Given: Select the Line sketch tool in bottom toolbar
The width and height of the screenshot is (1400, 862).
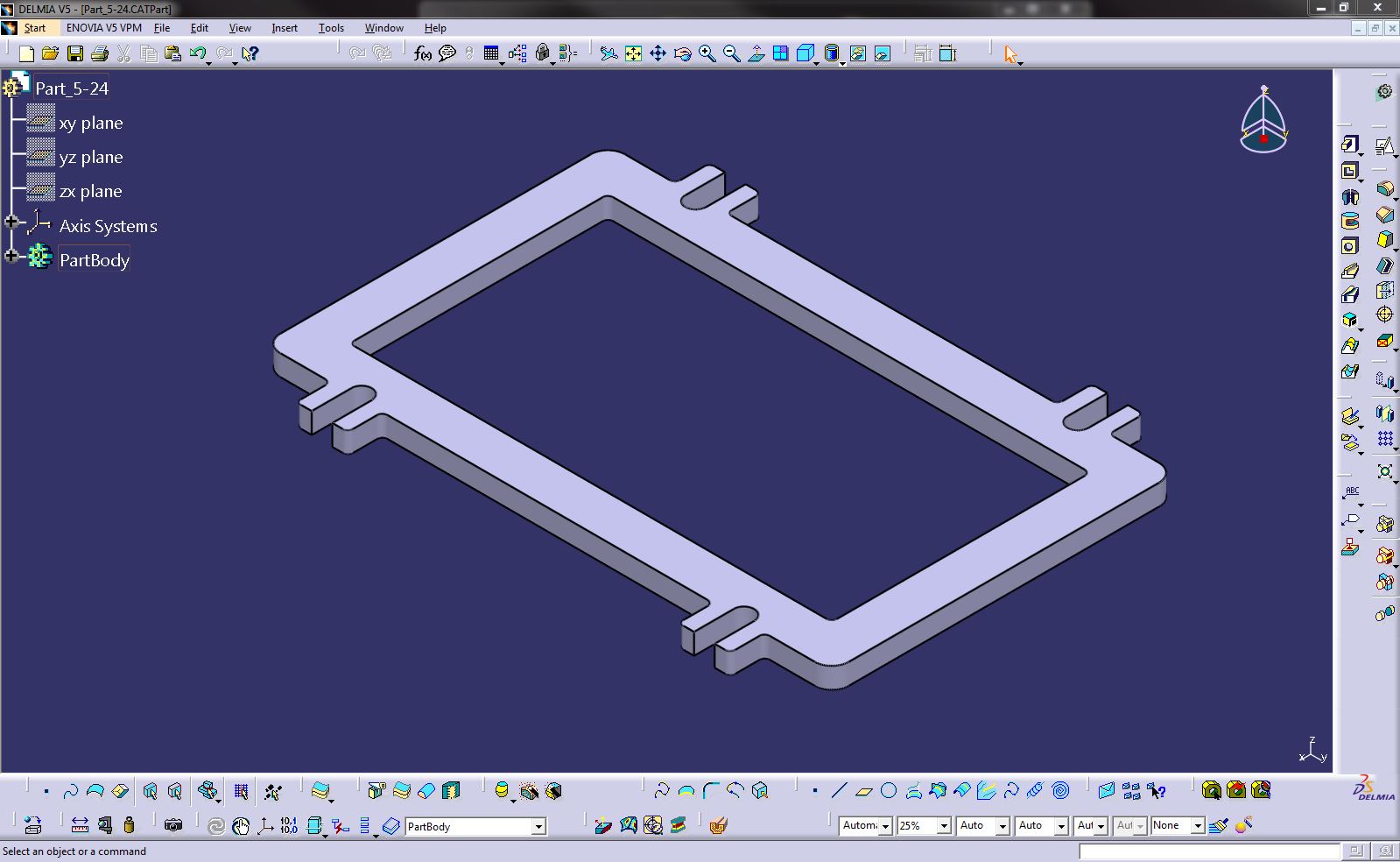Looking at the screenshot, I should click(839, 791).
